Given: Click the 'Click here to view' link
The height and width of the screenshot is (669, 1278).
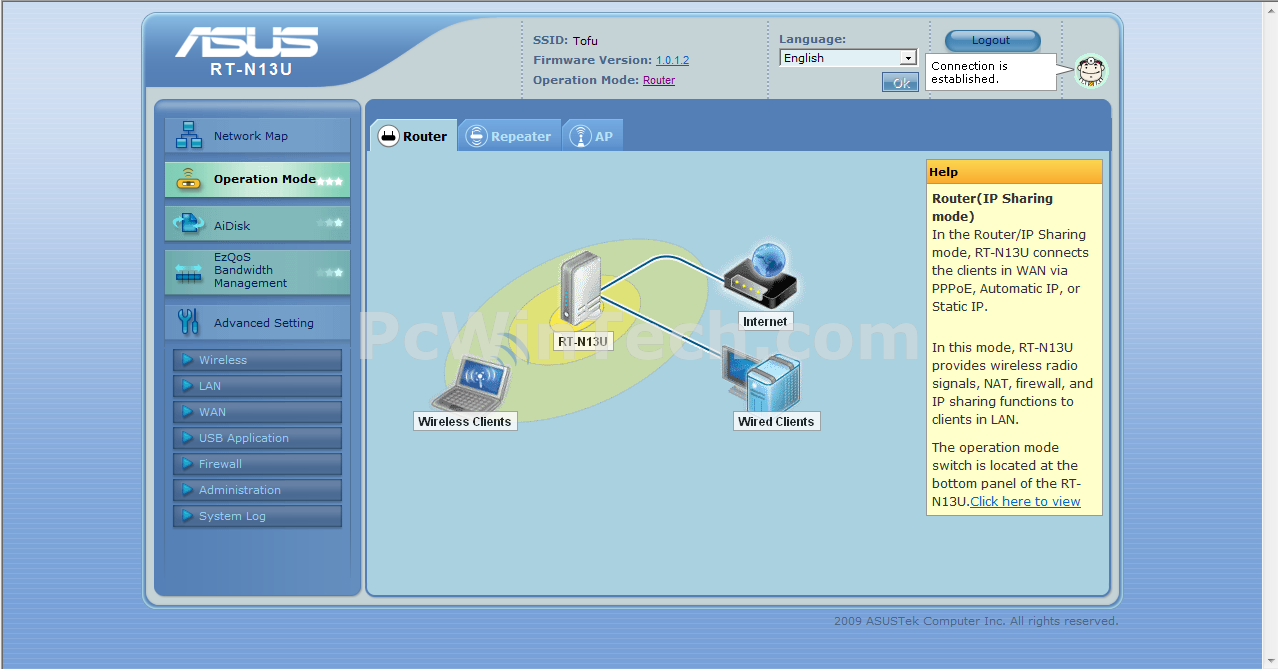Looking at the screenshot, I should pos(1025,501).
